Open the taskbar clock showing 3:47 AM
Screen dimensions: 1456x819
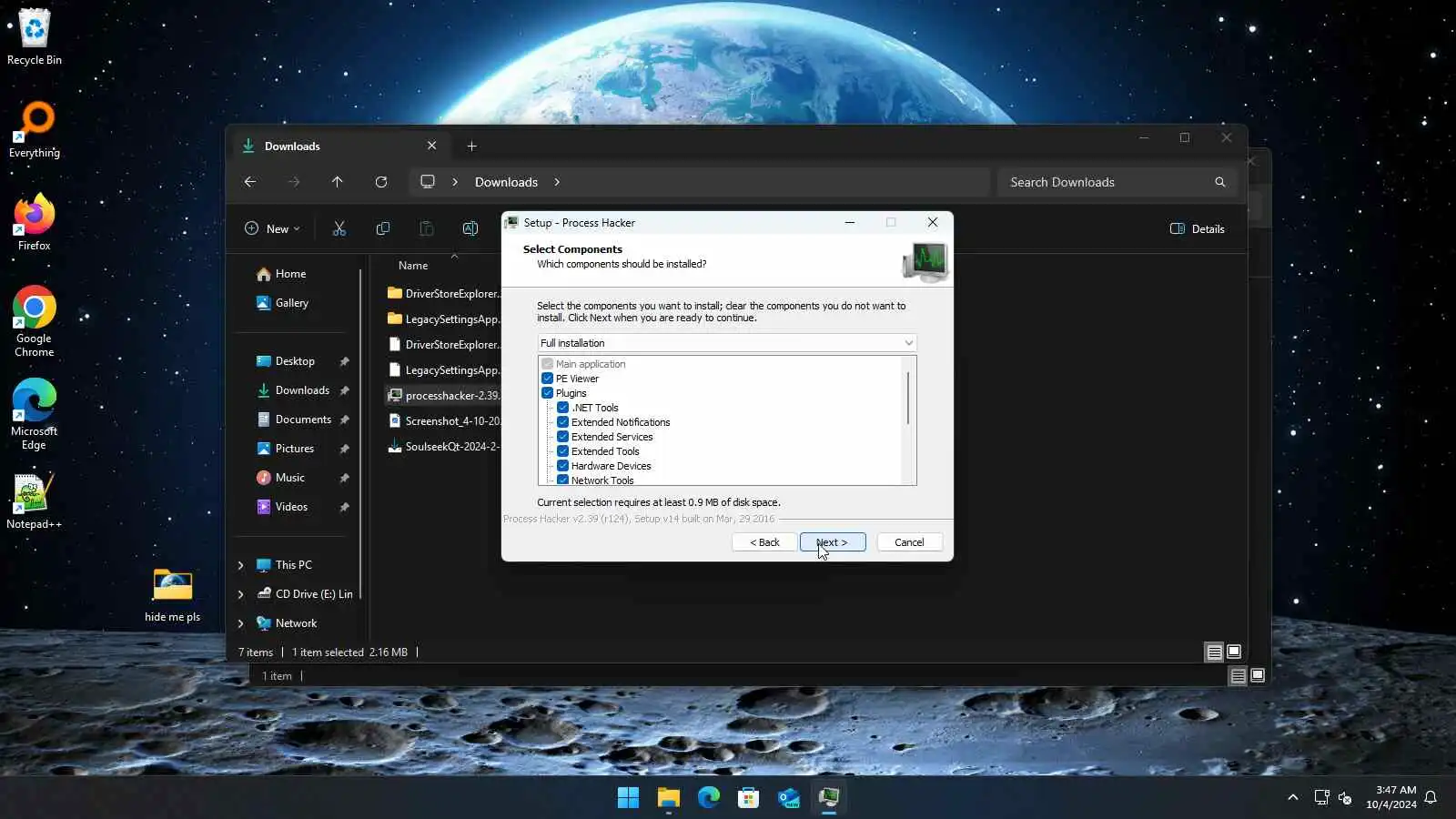coord(1391,797)
